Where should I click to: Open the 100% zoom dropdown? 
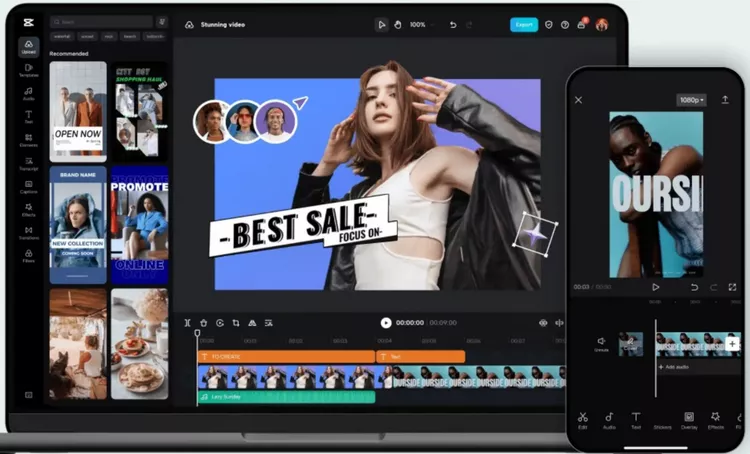pyautogui.click(x=421, y=24)
